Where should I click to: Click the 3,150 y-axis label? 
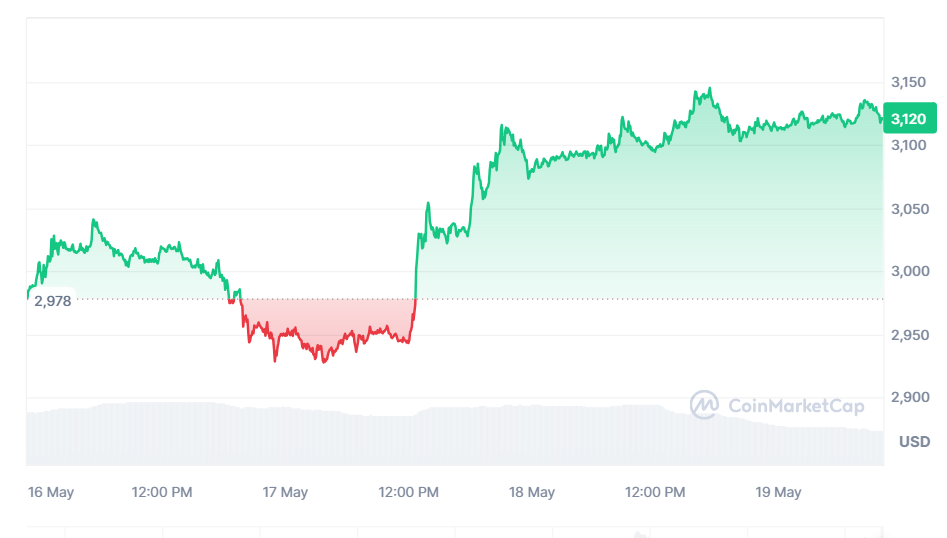point(908,82)
